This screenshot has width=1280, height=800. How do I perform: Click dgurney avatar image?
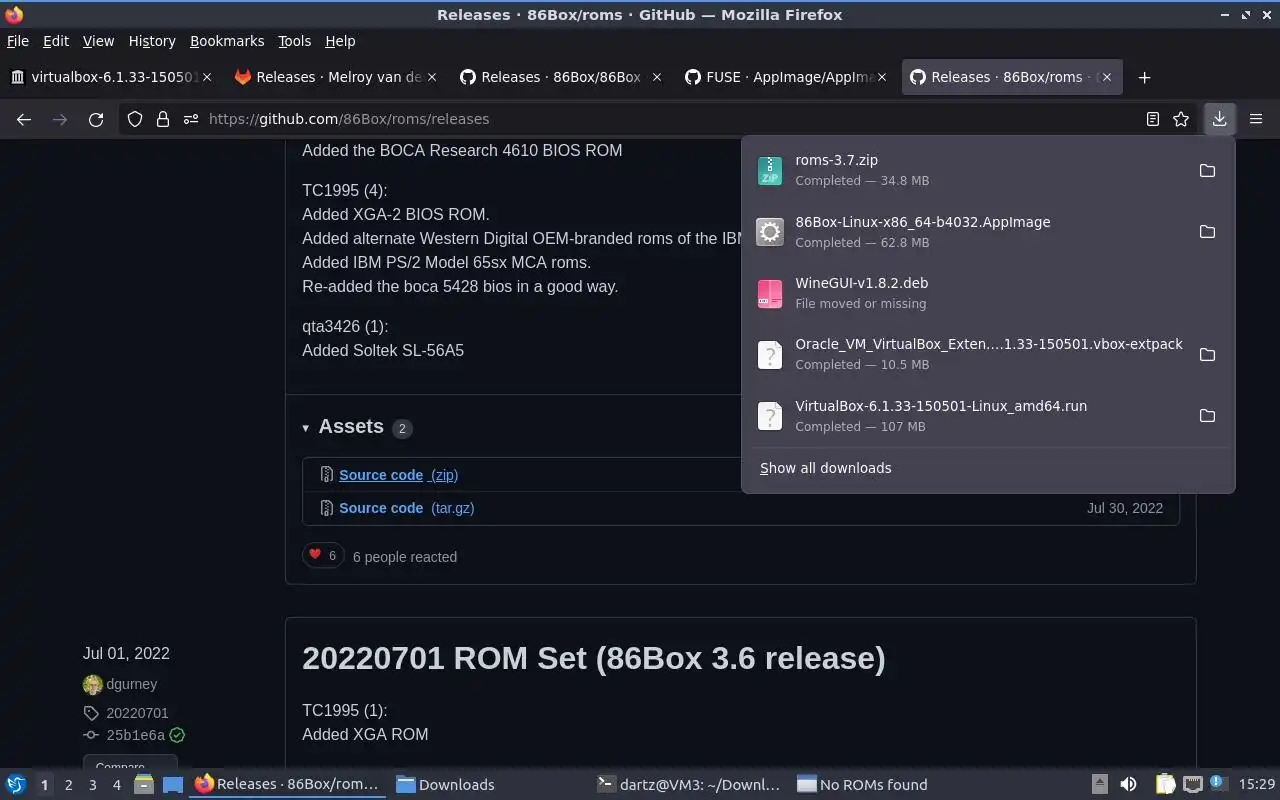93,685
